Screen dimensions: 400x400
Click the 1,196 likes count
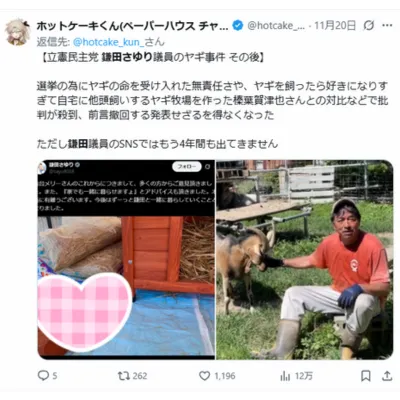225,376
